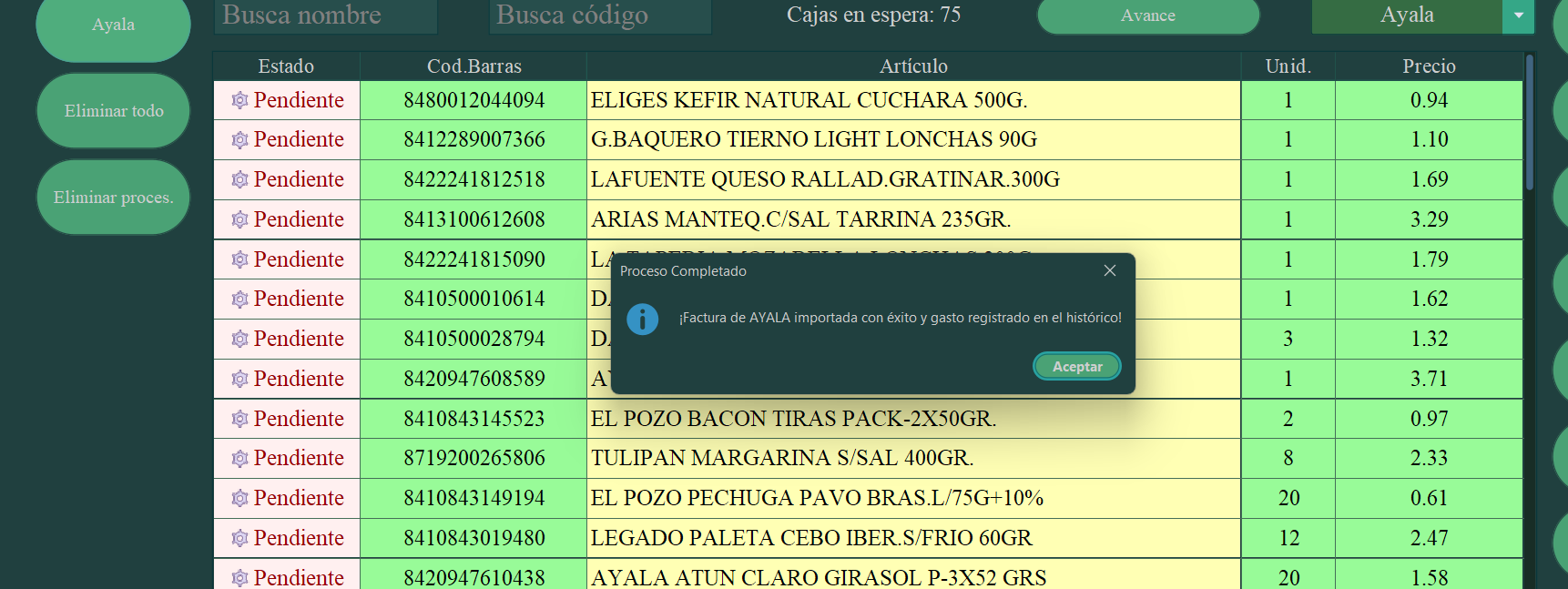Click barcode cell 8410500028794
The width and height of the screenshot is (1568, 589).
473,339
